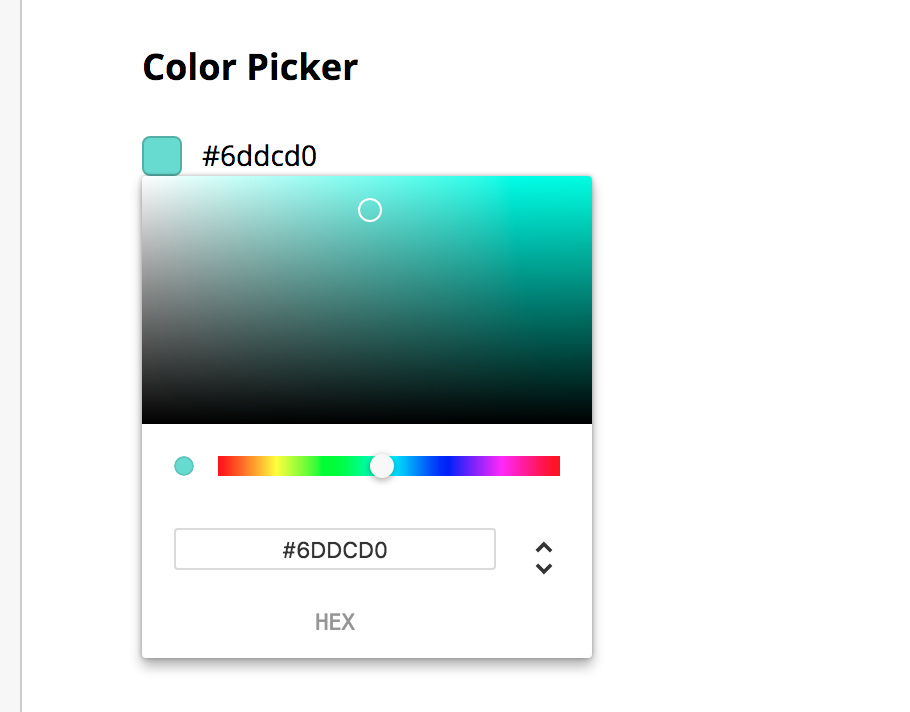Click the round color preview dot
910x712 pixels.
coord(184,466)
